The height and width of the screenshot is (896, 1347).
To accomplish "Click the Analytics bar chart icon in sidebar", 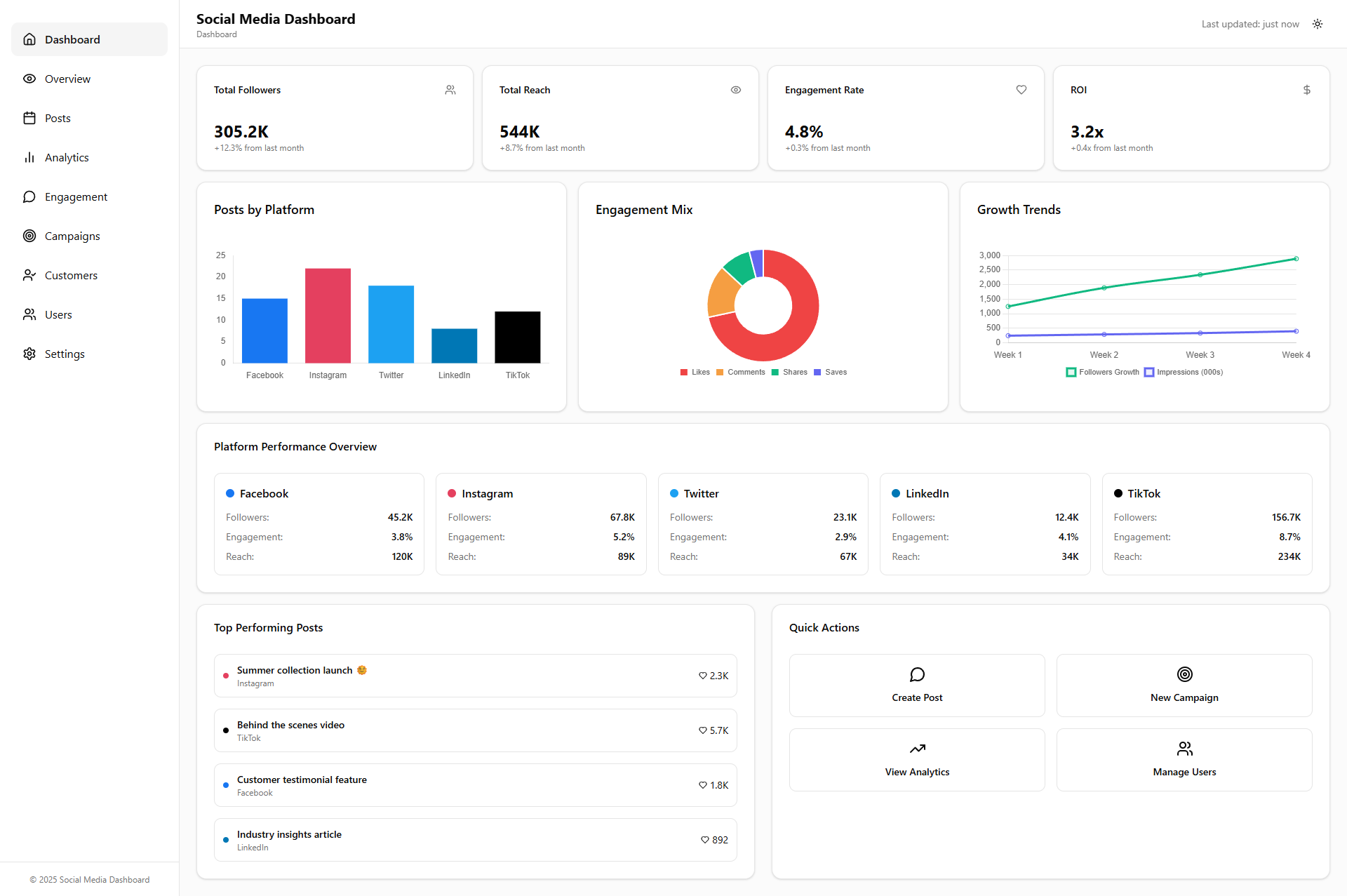I will point(29,157).
